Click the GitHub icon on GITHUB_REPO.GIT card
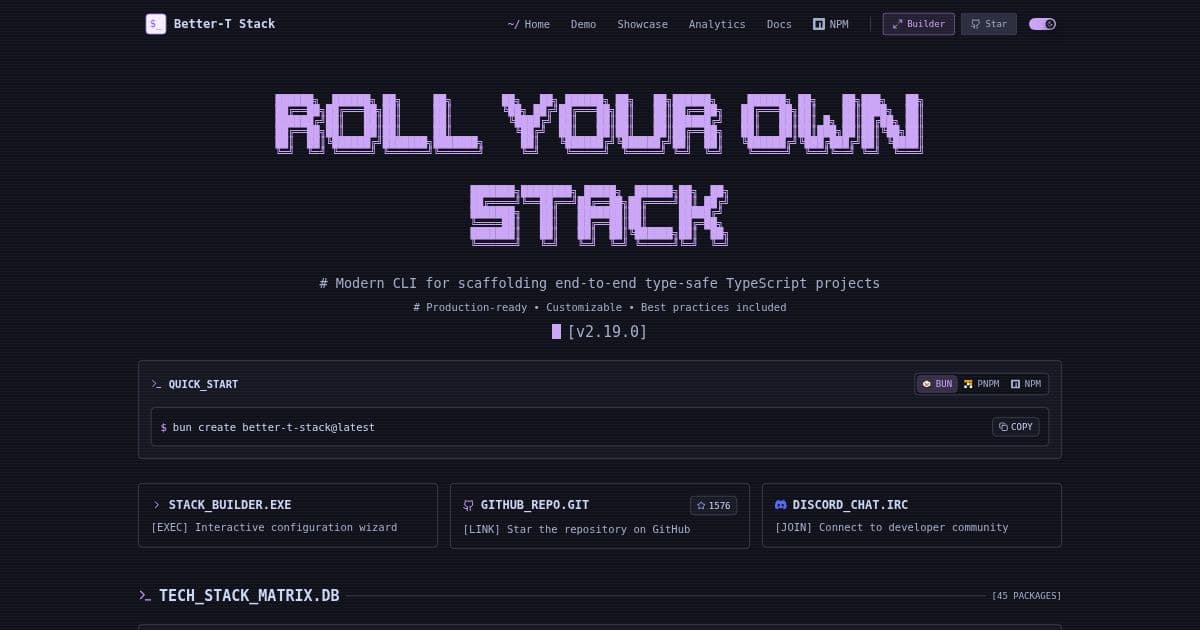 tap(468, 505)
